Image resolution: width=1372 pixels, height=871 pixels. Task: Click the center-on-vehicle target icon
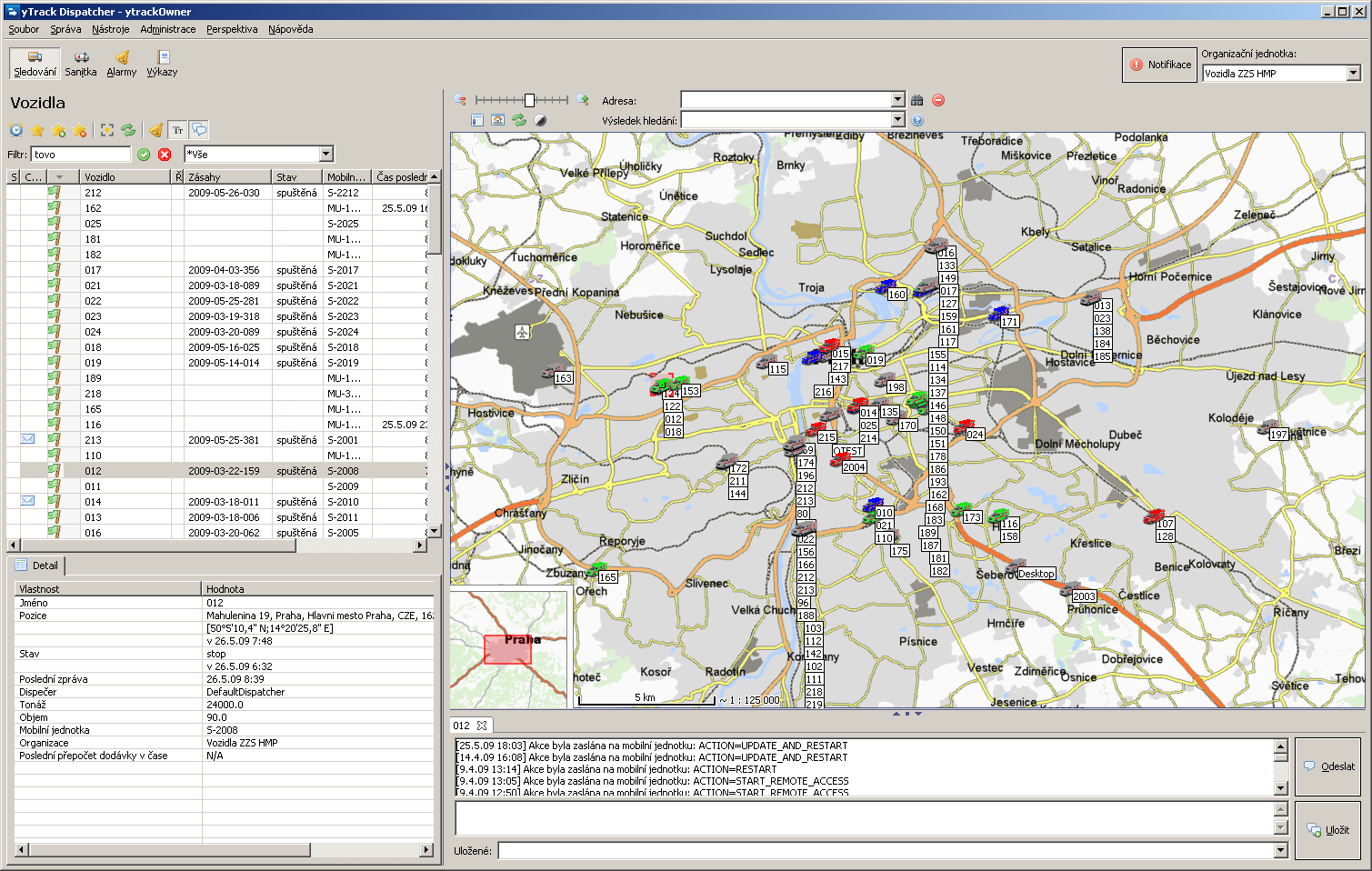pyautogui.click(x=107, y=130)
